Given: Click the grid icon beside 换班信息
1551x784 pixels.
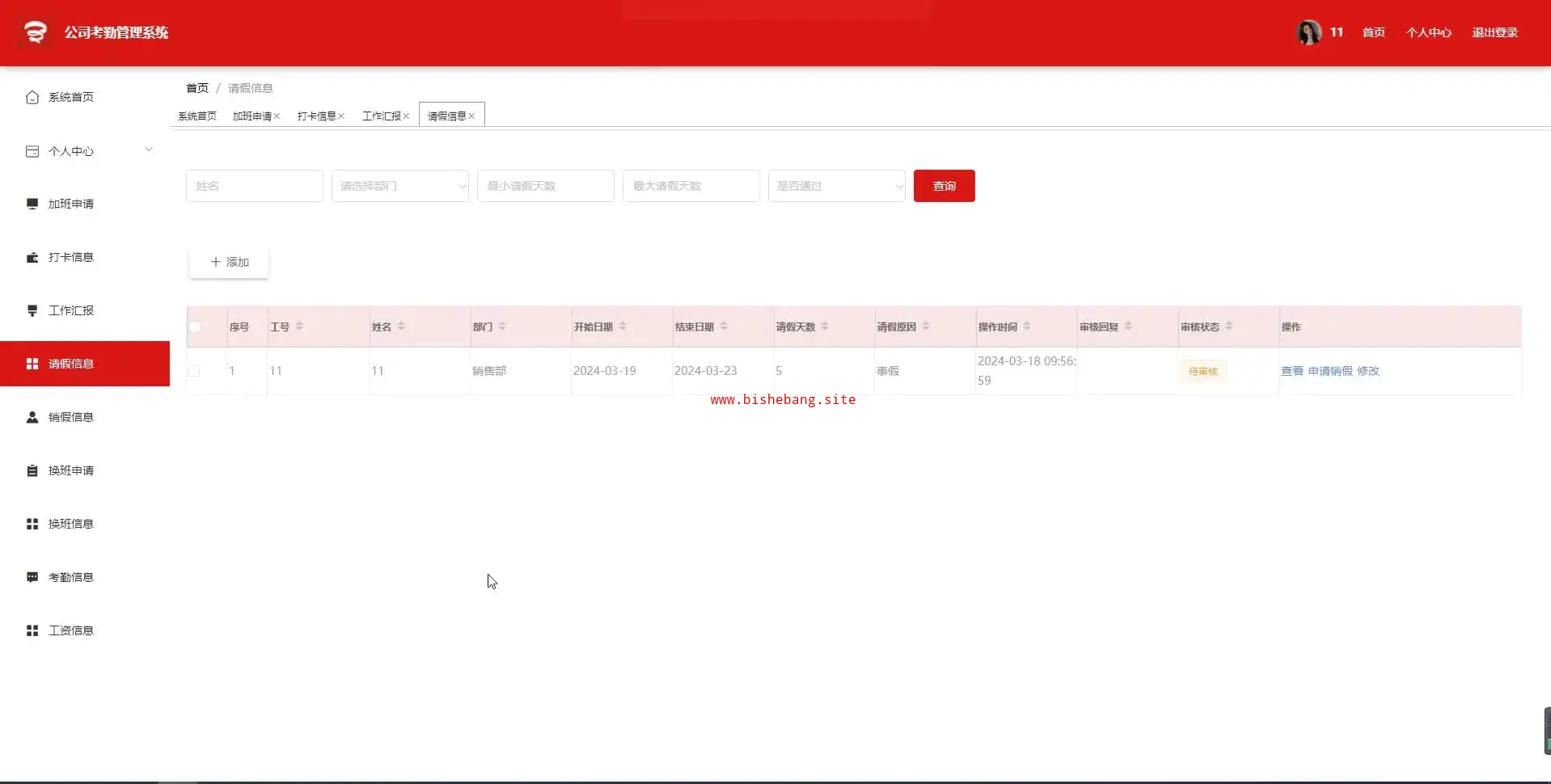Looking at the screenshot, I should (32, 524).
